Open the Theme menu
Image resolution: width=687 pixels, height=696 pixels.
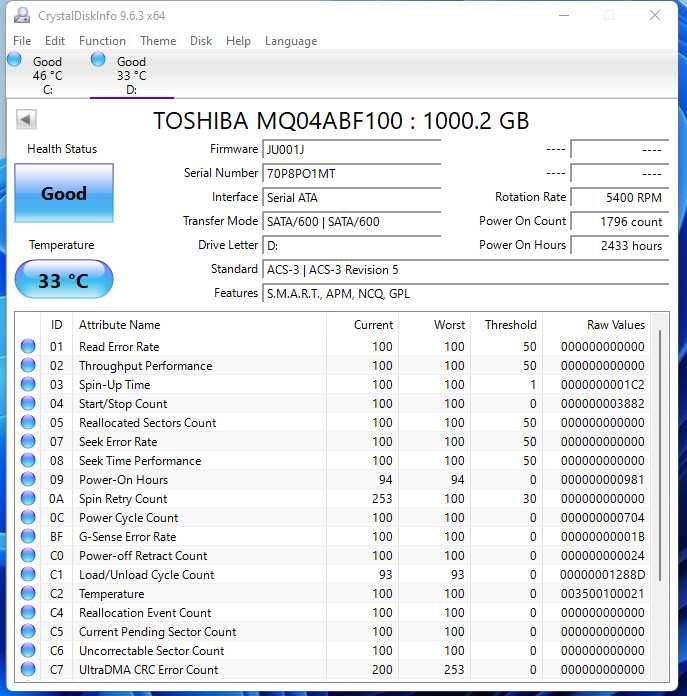(x=158, y=41)
